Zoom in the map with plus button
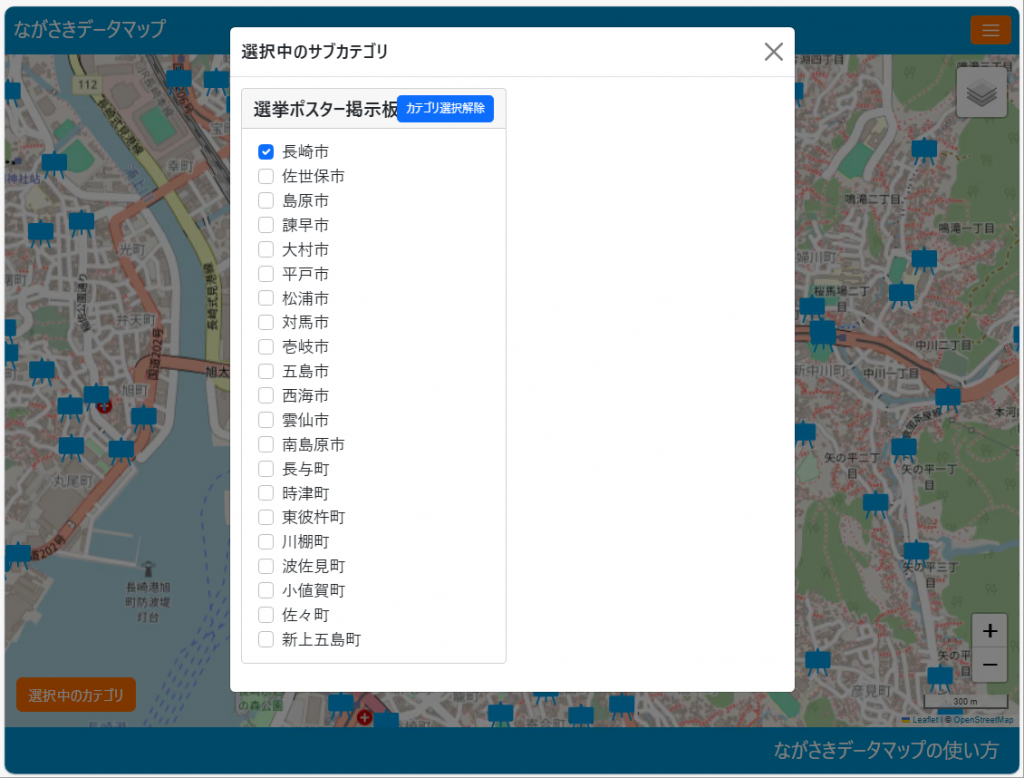 tap(989, 631)
